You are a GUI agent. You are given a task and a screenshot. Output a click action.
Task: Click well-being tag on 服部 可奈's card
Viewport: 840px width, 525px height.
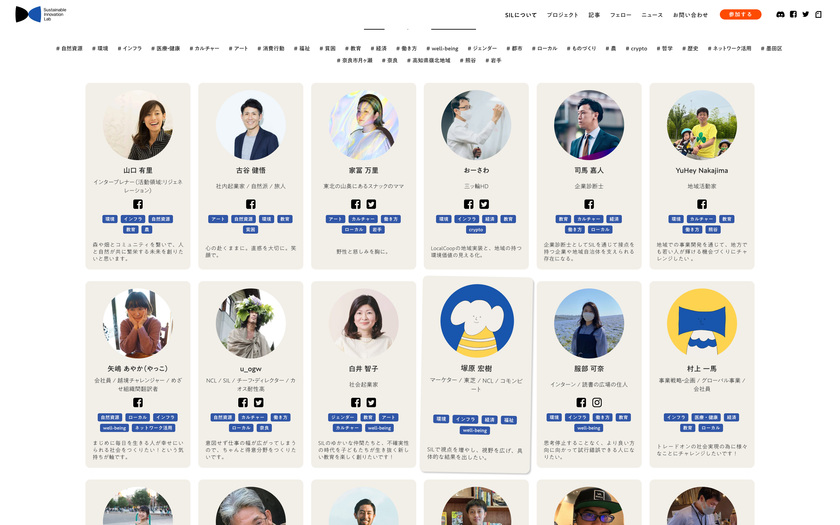(589, 428)
